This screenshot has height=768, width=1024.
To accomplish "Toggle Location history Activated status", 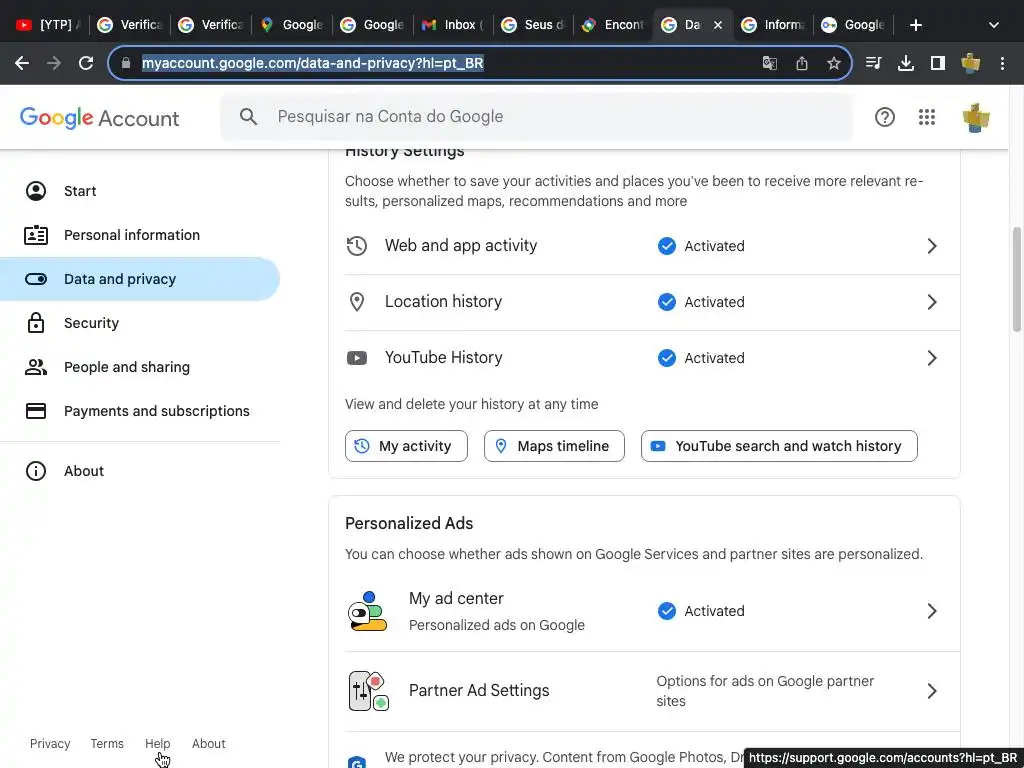I will tap(667, 302).
